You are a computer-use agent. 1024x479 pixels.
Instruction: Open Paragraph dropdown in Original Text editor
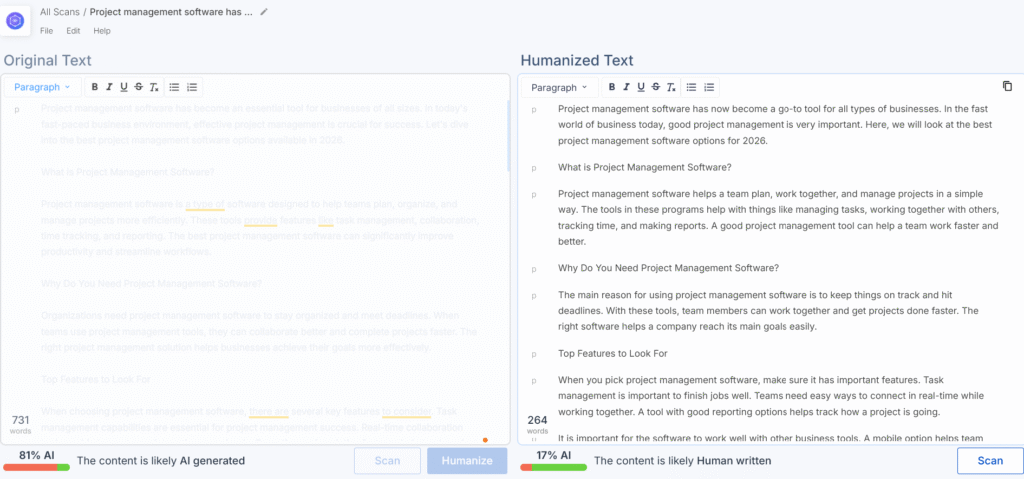pyautogui.click(x=42, y=87)
